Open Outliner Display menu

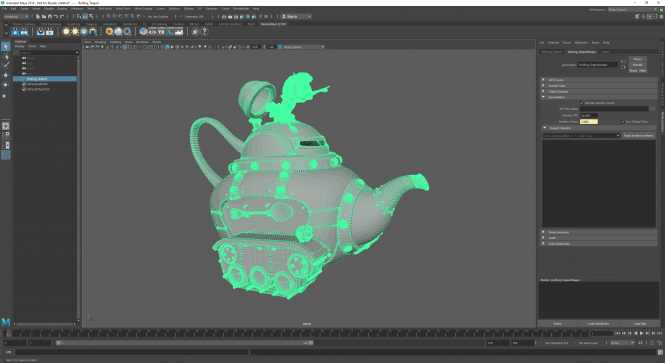(x=20, y=46)
